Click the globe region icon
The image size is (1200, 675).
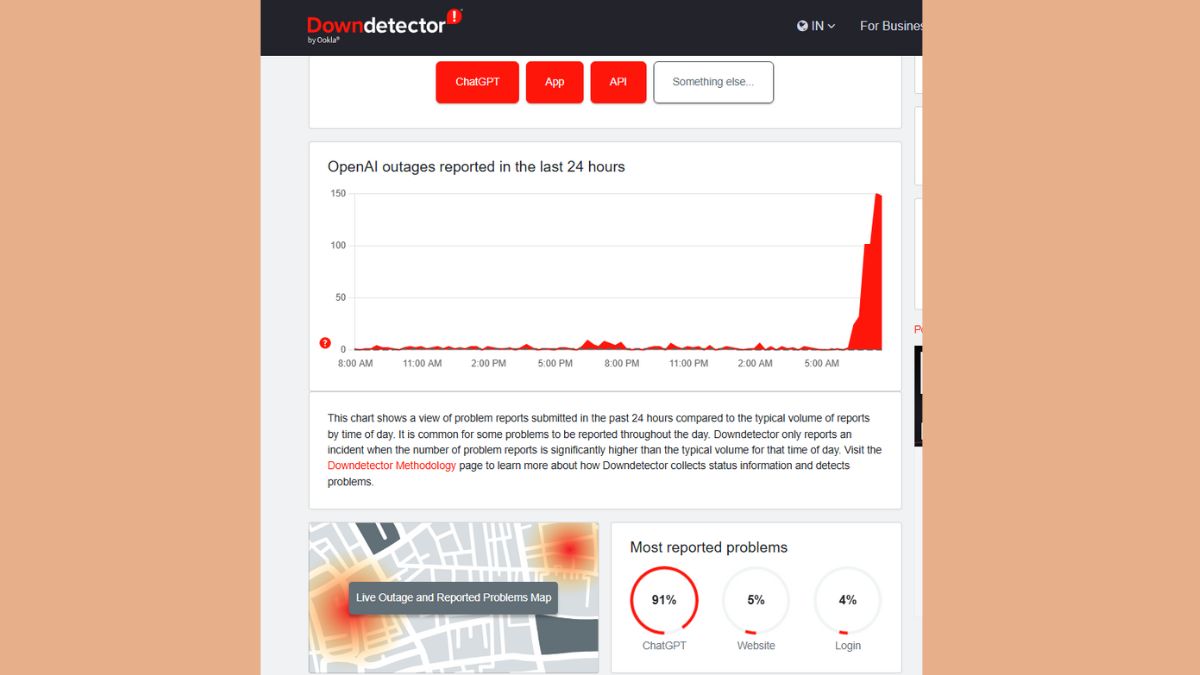(x=802, y=26)
